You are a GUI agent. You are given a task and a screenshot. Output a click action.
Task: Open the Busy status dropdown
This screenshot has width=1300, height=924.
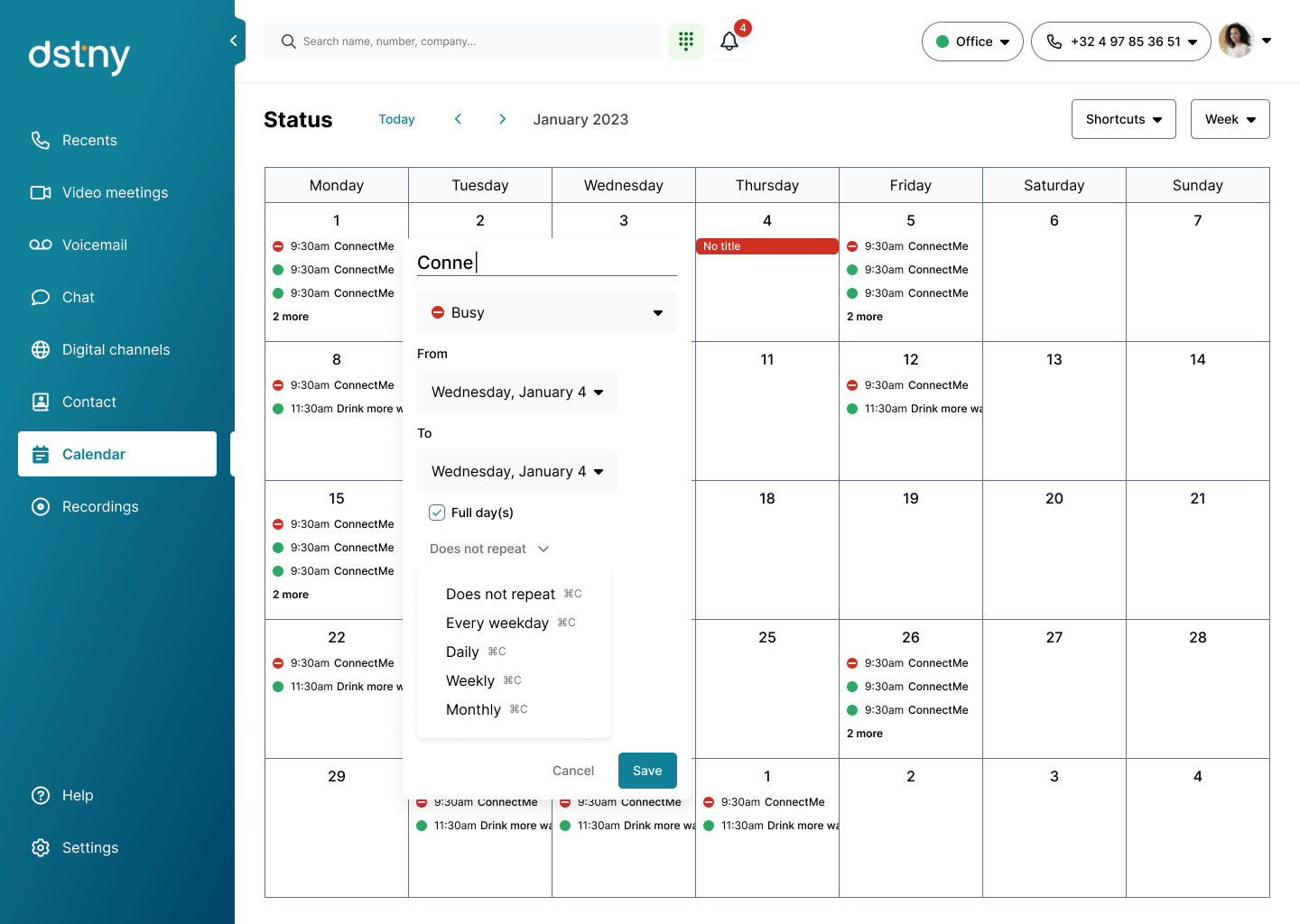pos(547,312)
